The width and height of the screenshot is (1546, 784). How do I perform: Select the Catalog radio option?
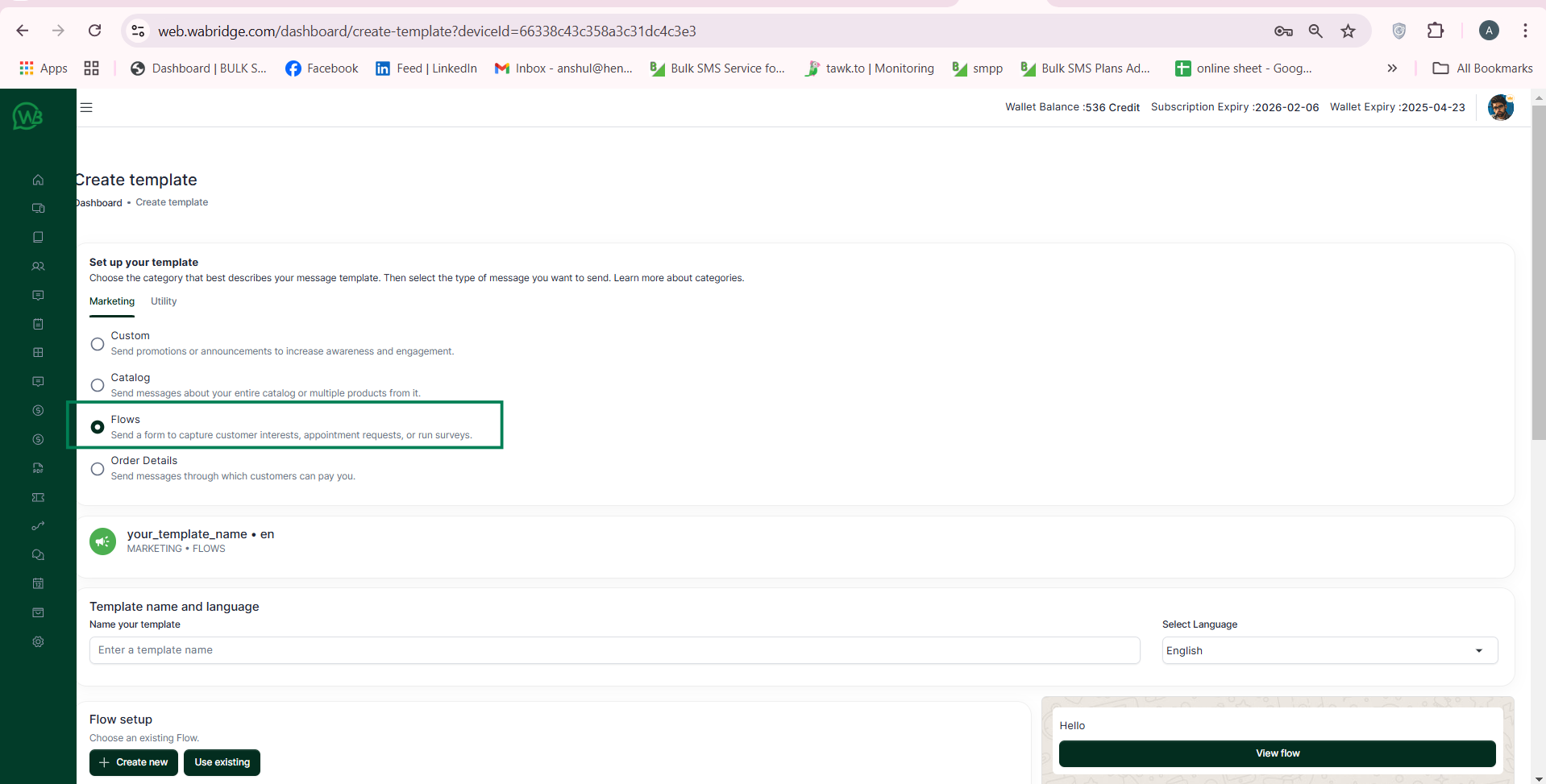[x=98, y=385]
